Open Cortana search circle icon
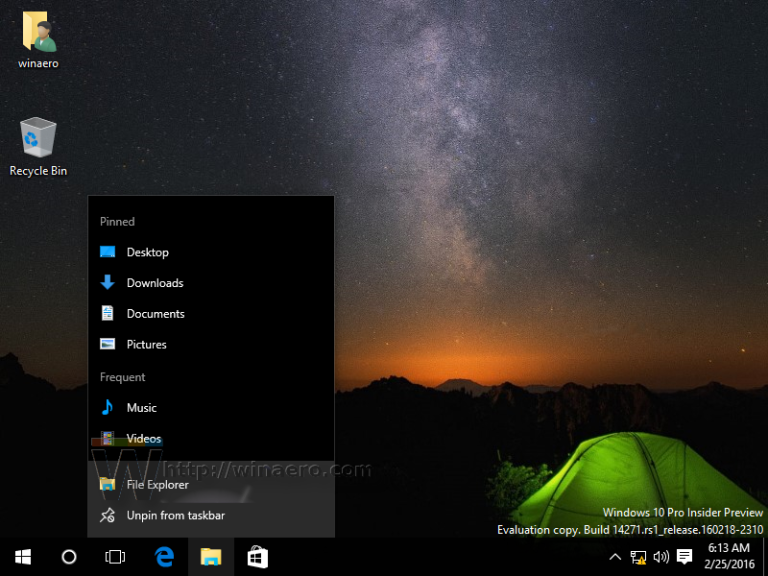 pyautogui.click(x=69, y=557)
